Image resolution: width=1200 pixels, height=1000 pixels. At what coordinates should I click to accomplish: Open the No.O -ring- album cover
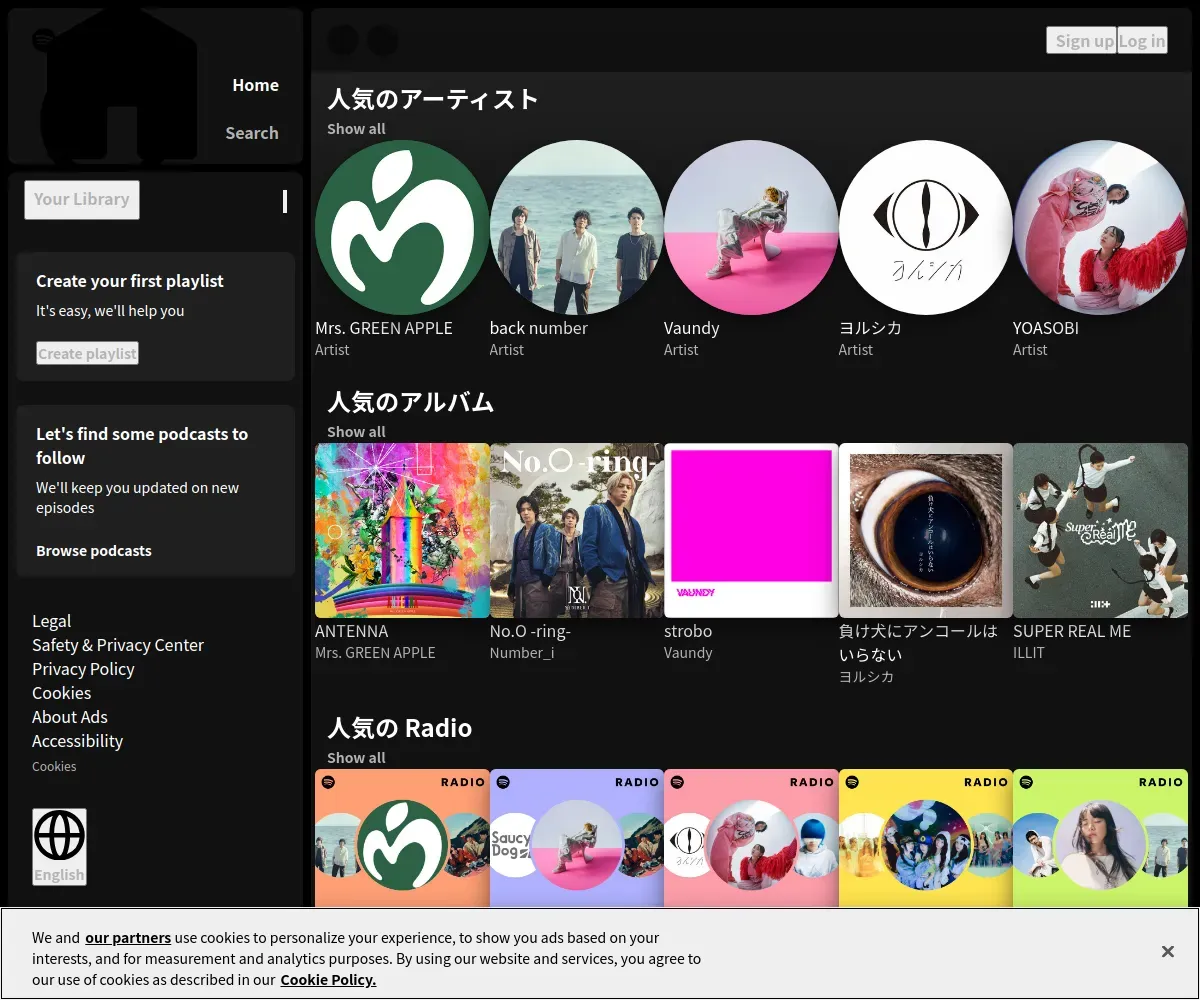577,530
